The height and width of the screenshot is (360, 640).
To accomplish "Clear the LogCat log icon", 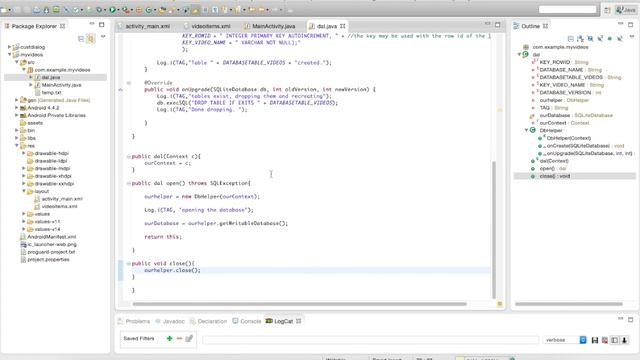I will [x=604, y=340].
